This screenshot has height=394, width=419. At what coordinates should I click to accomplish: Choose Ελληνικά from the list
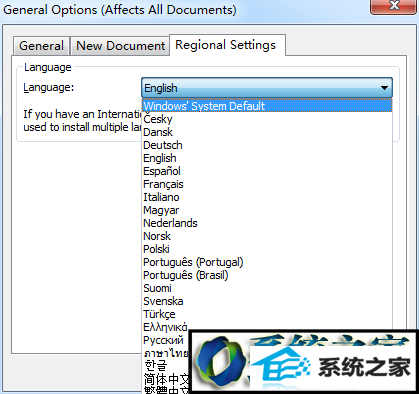165,327
